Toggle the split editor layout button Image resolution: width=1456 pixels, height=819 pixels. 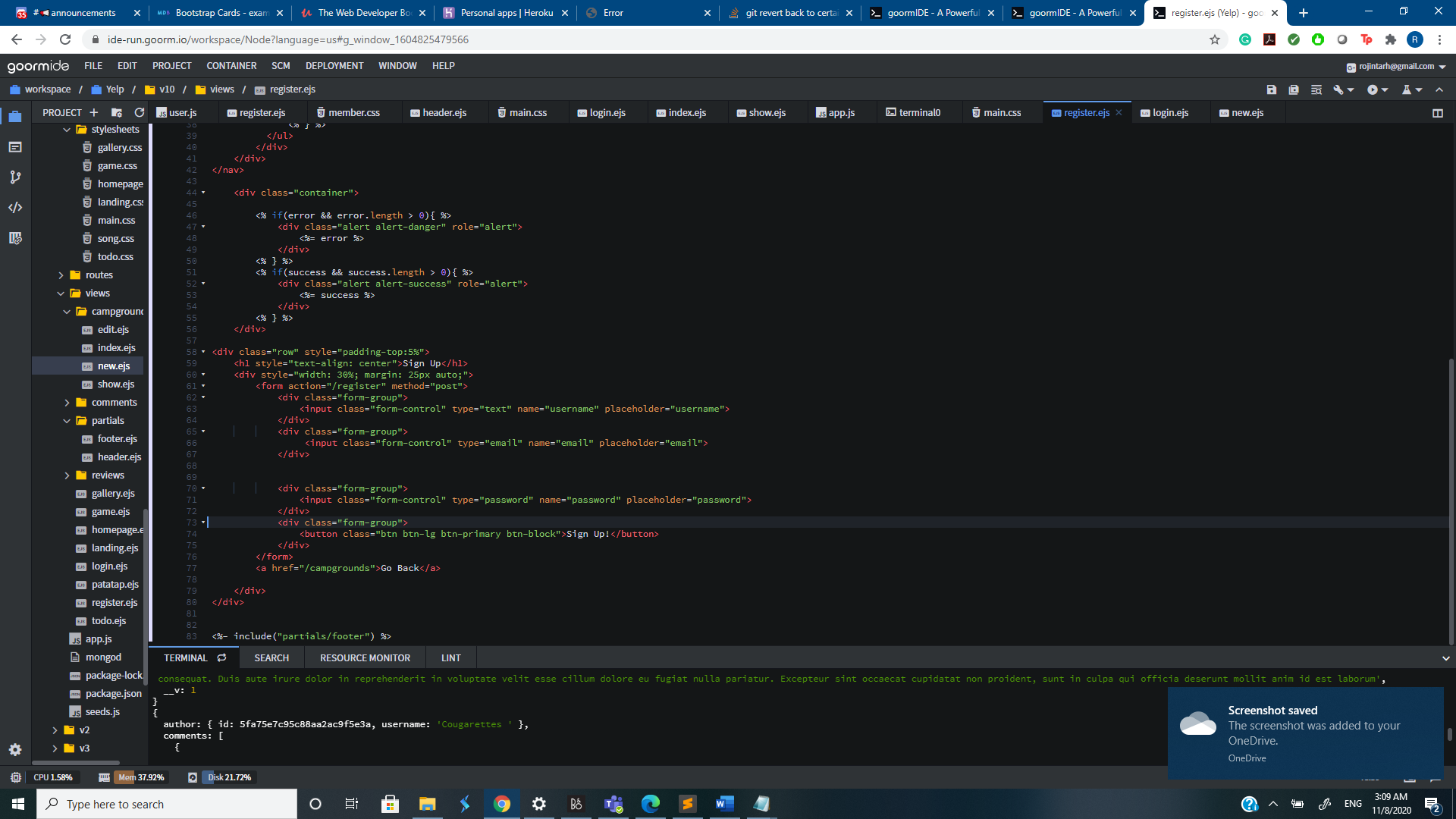coord(1437,113)
